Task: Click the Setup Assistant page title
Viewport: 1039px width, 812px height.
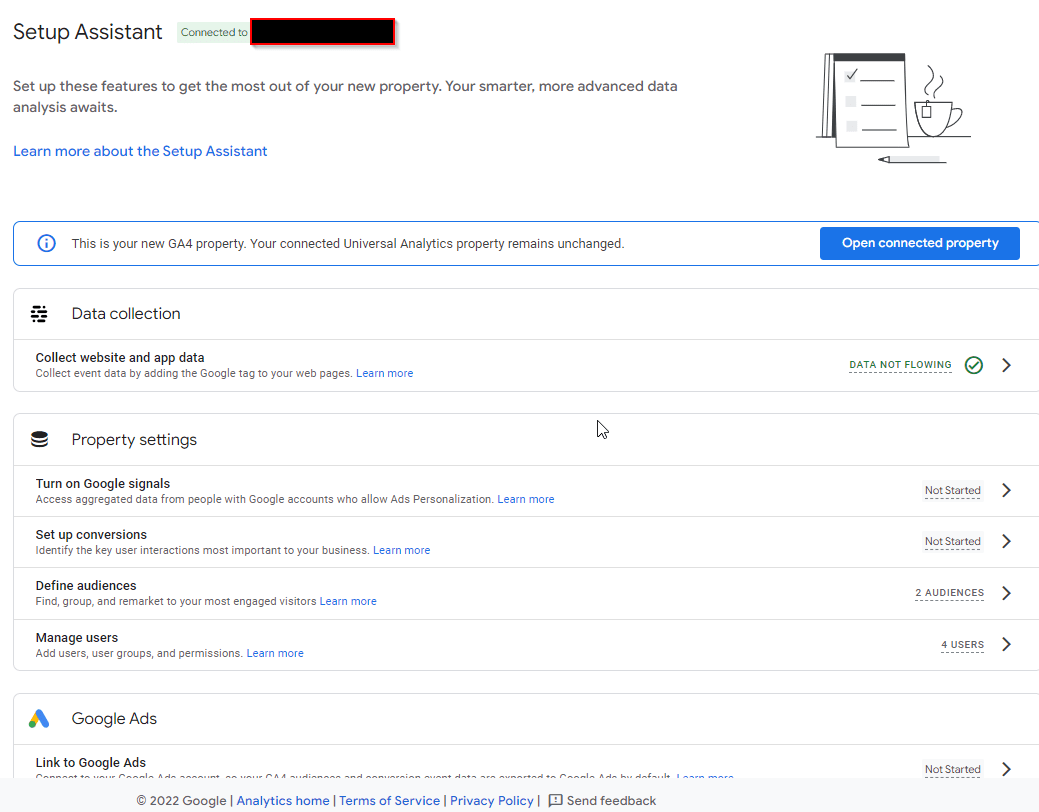Action: click(x=87, y=32)
